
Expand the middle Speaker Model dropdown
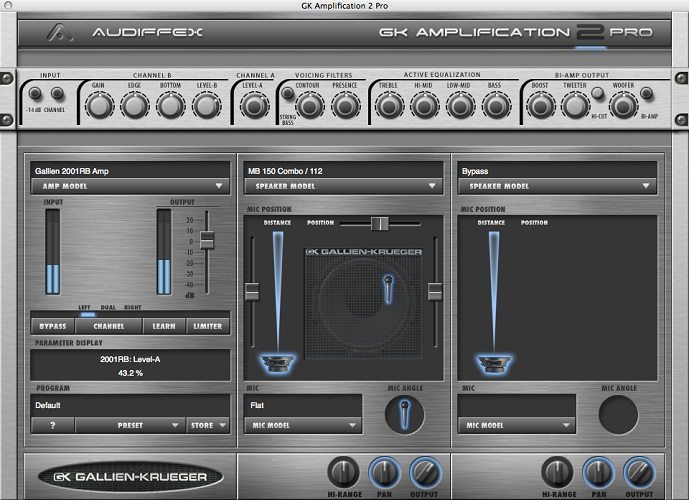343,186
